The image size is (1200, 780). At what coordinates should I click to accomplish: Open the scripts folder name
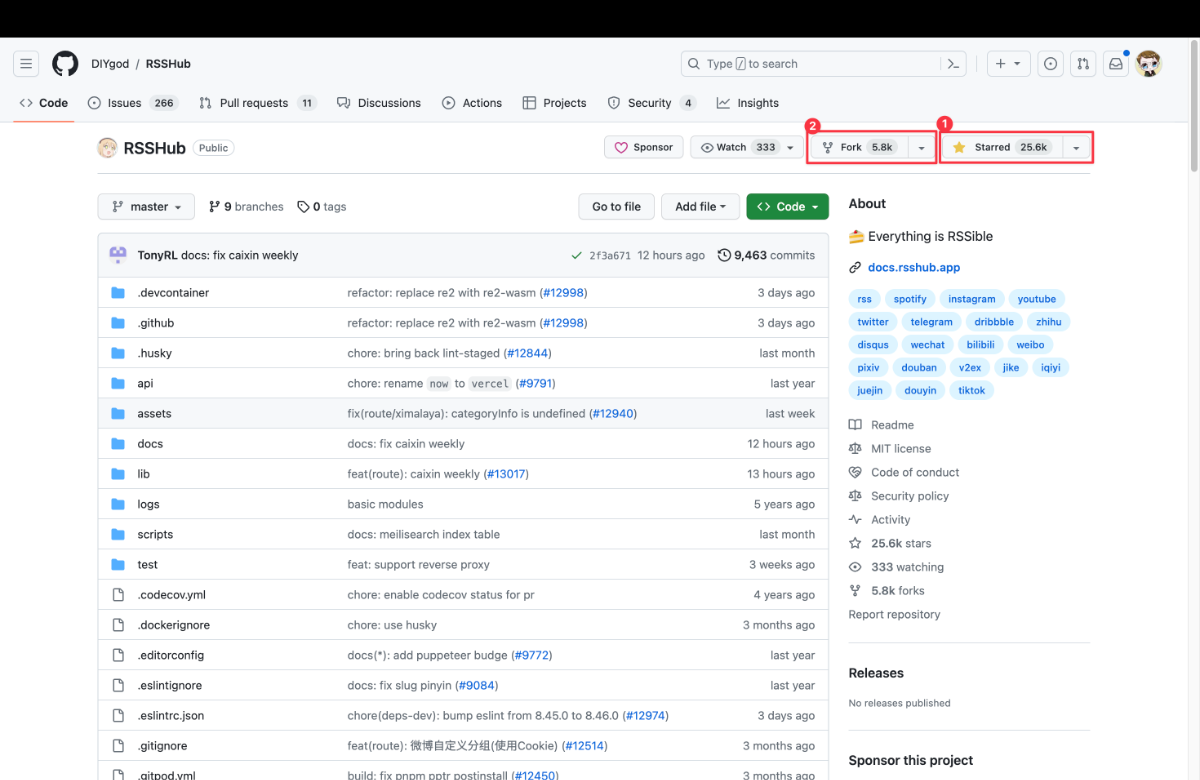155,535
